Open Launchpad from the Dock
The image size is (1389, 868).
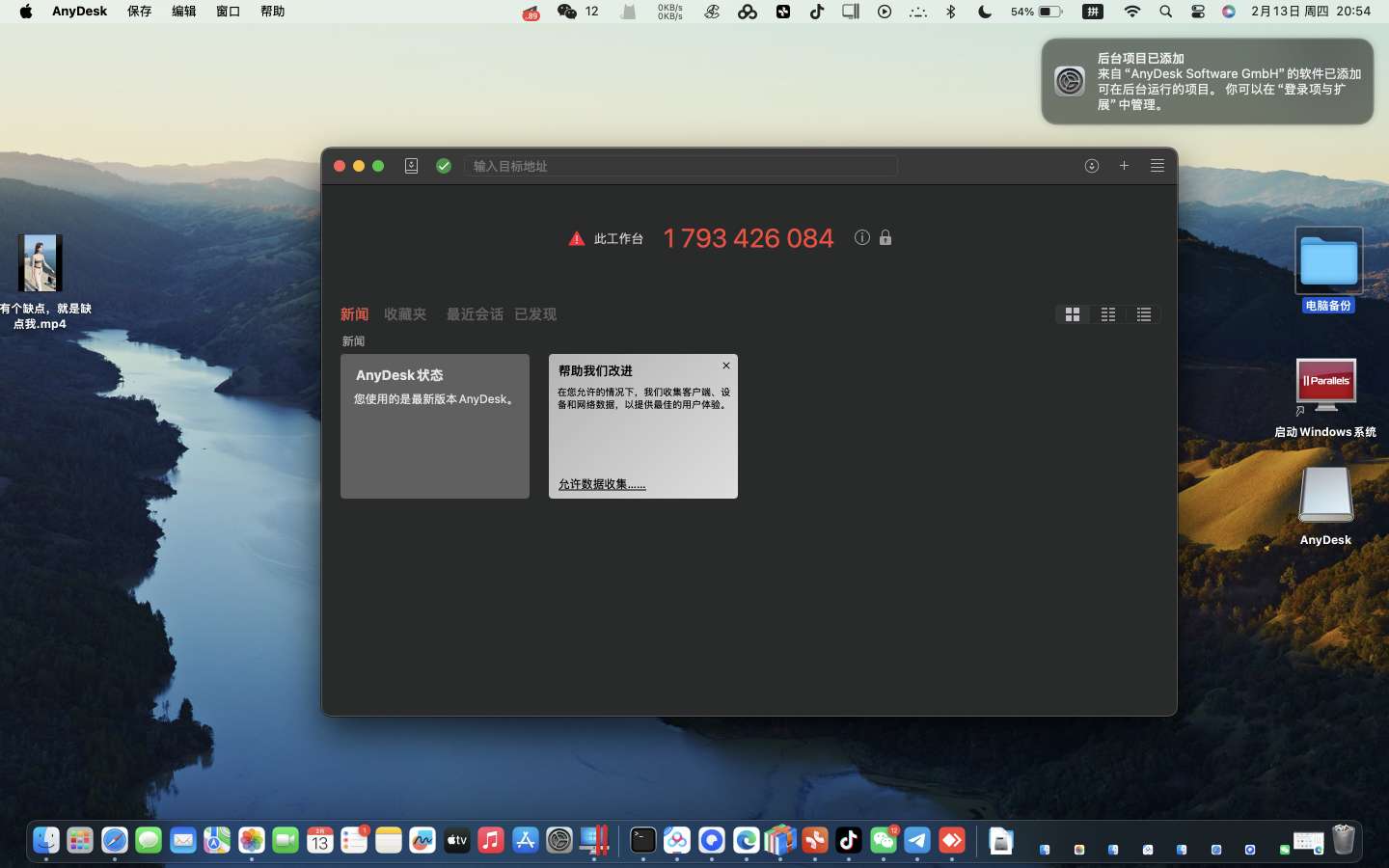80,841
